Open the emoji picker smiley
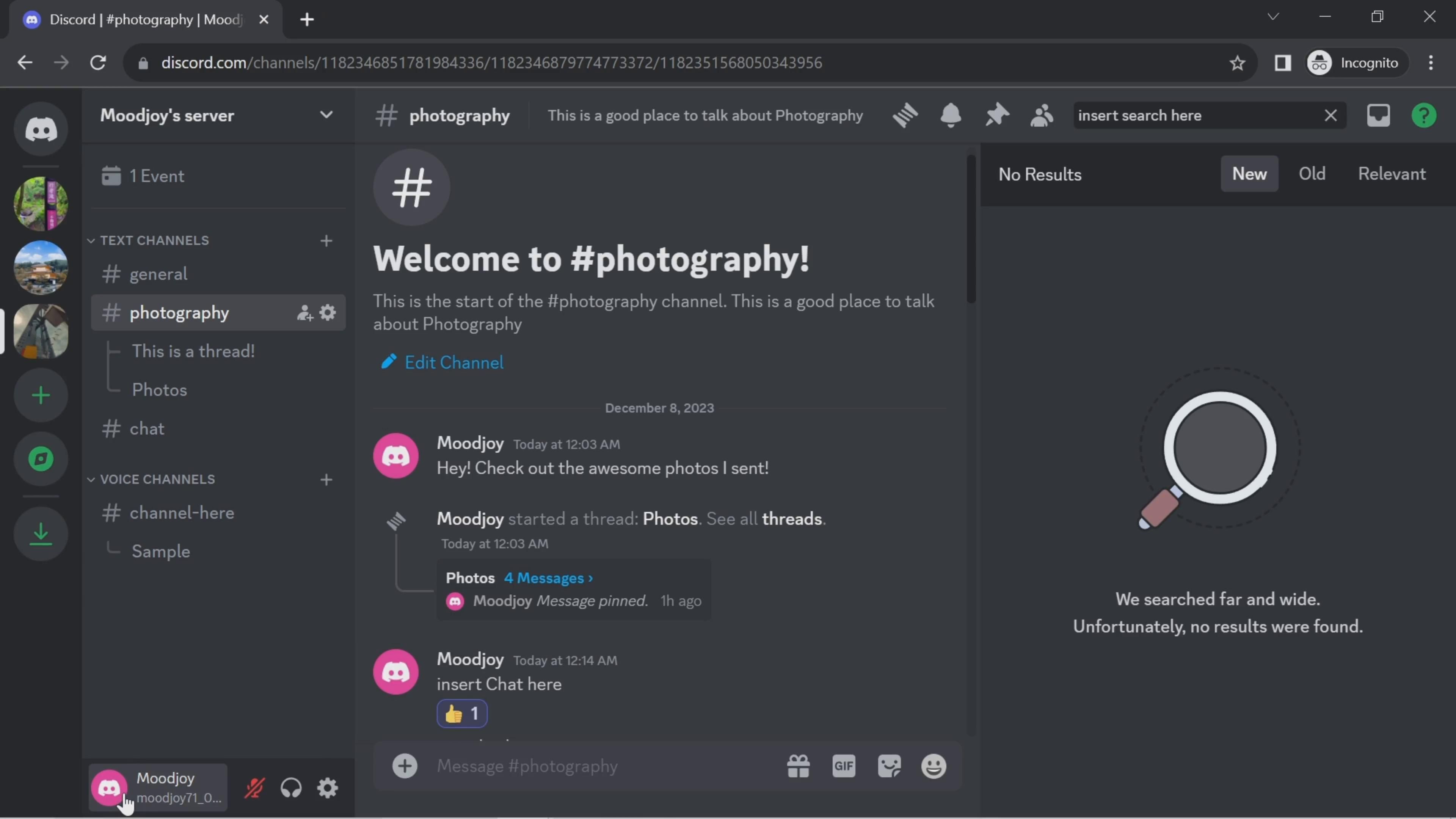Viewport: 1456px width, 819px height. pos(933,766)
